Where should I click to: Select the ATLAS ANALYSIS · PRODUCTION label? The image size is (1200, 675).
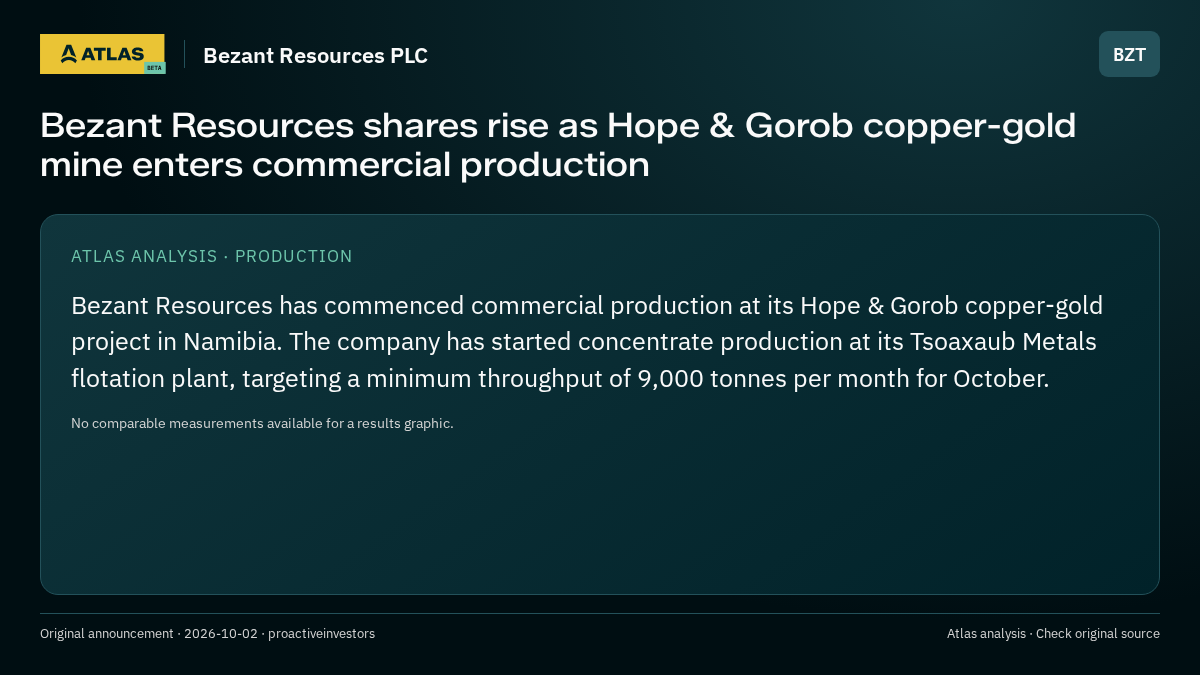click(x=212, y=256)
